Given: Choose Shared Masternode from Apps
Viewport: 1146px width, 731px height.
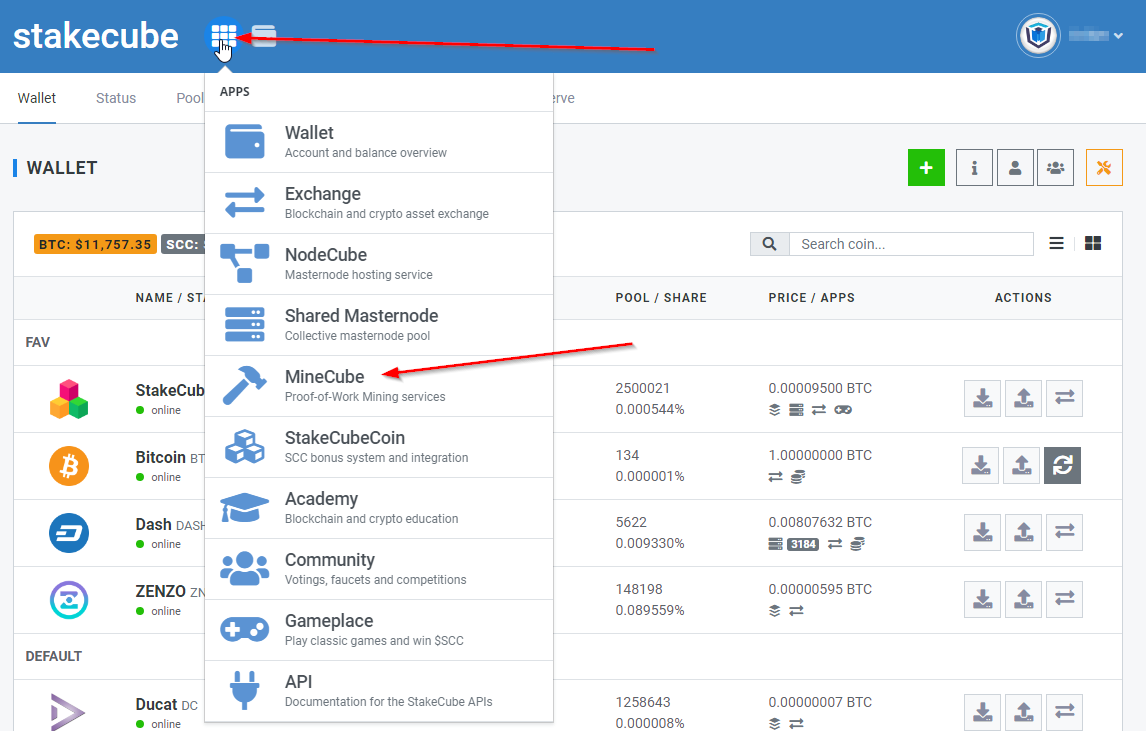Looking at the screenshot, I should click(x=379, y=325).
